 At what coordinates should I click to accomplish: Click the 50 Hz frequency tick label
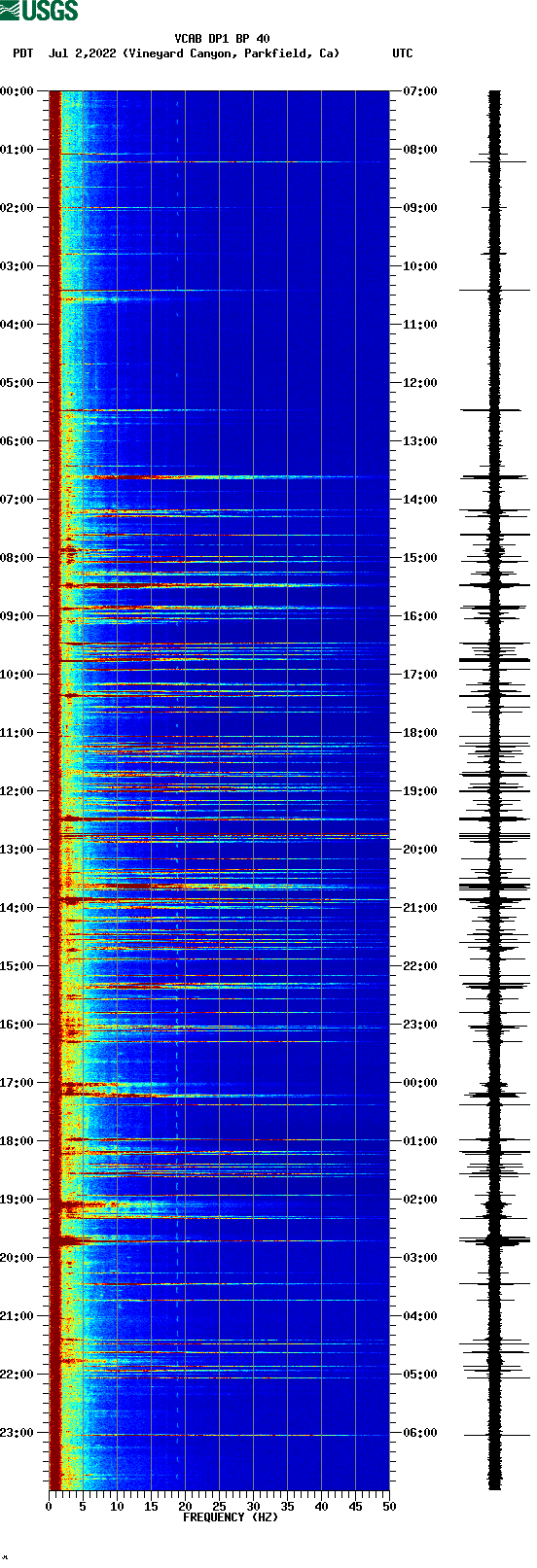pos(389,1507)
